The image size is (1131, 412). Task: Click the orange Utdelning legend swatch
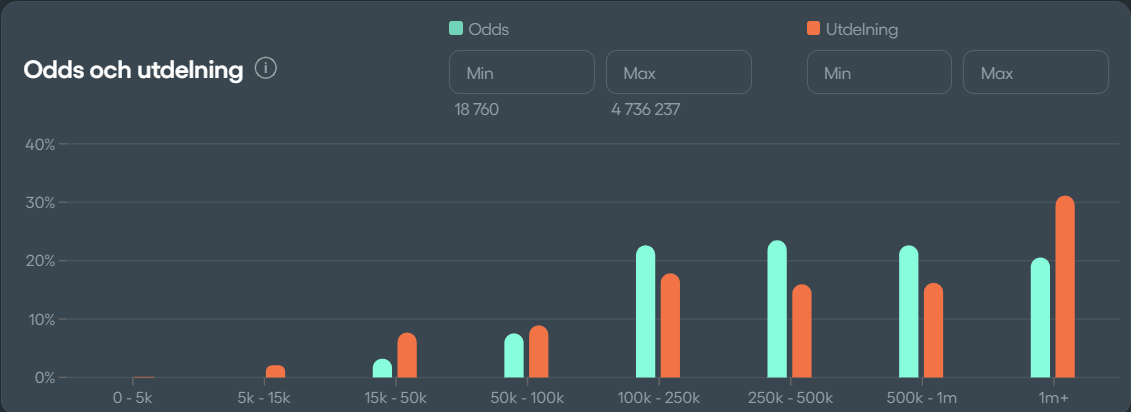pos(813,29)
